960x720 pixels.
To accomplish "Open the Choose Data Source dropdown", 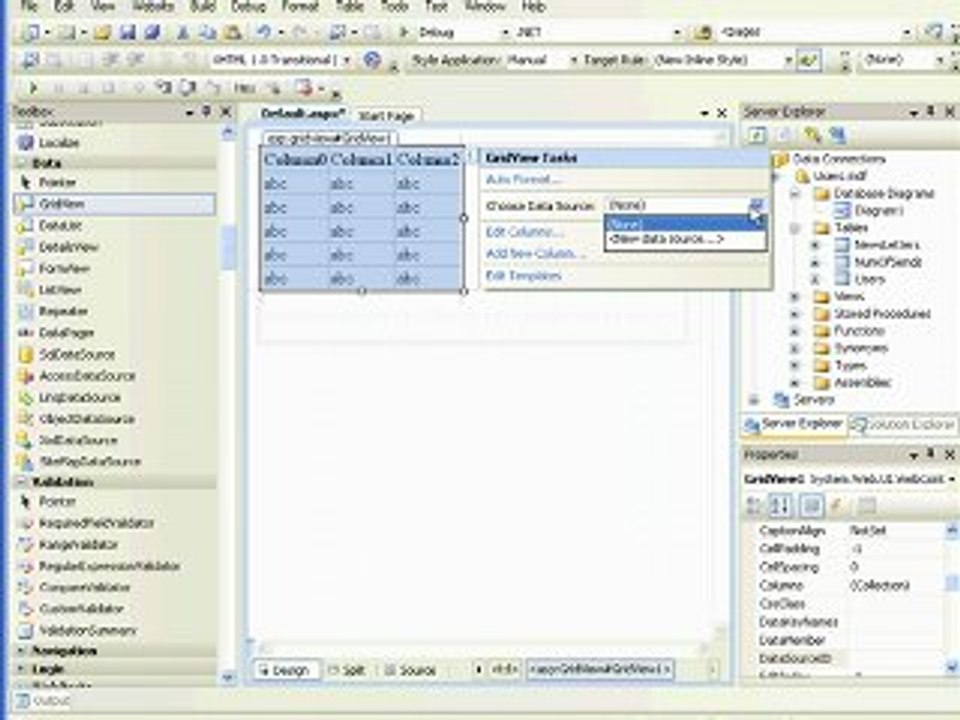I will click(757, 205).
